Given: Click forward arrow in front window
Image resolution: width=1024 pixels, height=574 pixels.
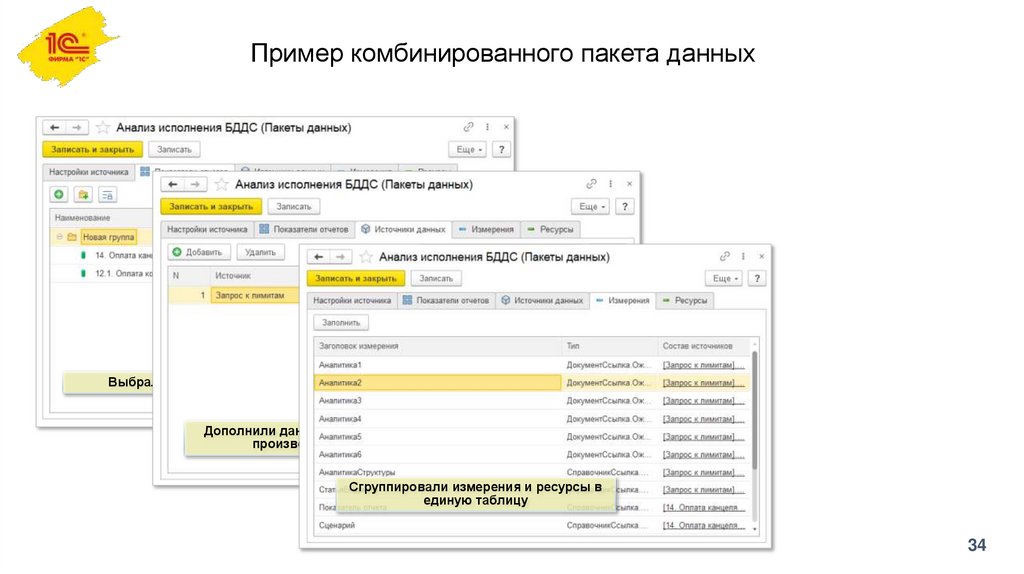Looking at the screenshot, I should click(340, 257).
